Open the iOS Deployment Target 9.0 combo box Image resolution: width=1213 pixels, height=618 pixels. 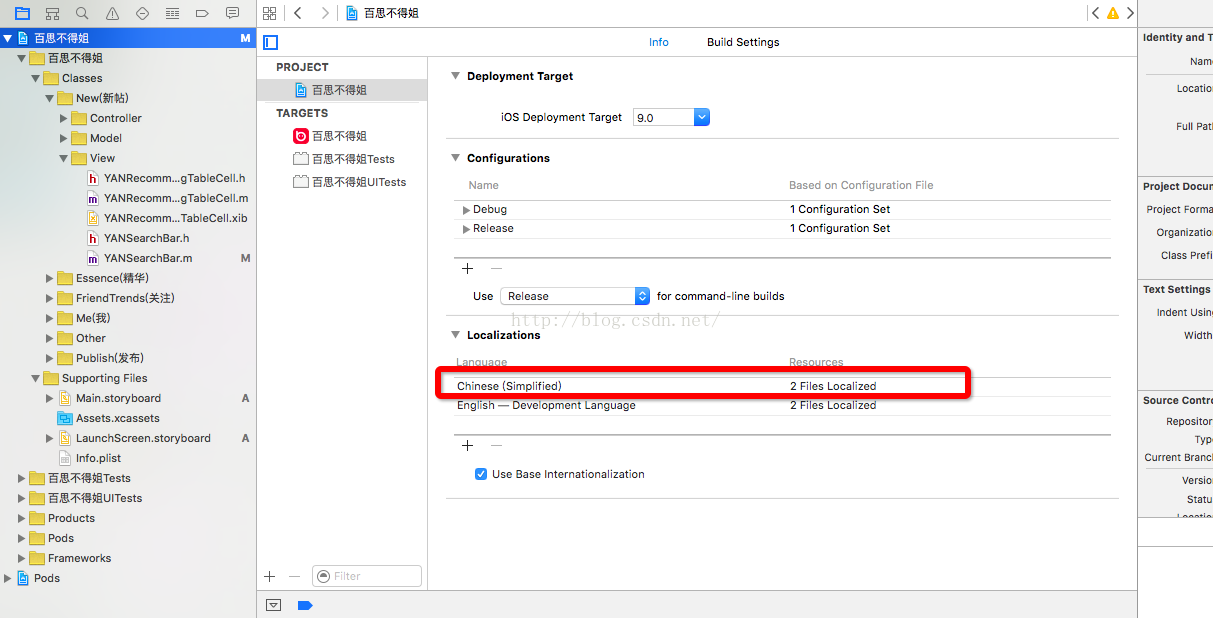point(672,117)
